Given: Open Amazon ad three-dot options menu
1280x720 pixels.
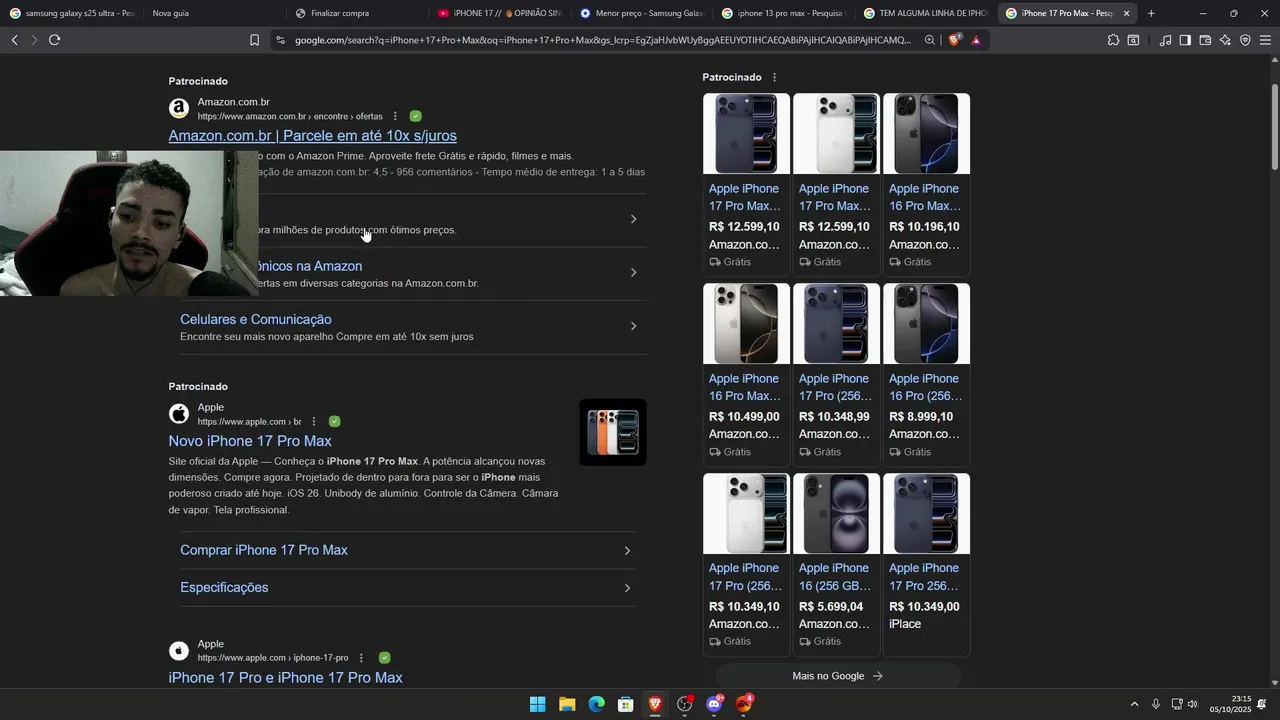Looking at the screenshot, I should point(395,116).
